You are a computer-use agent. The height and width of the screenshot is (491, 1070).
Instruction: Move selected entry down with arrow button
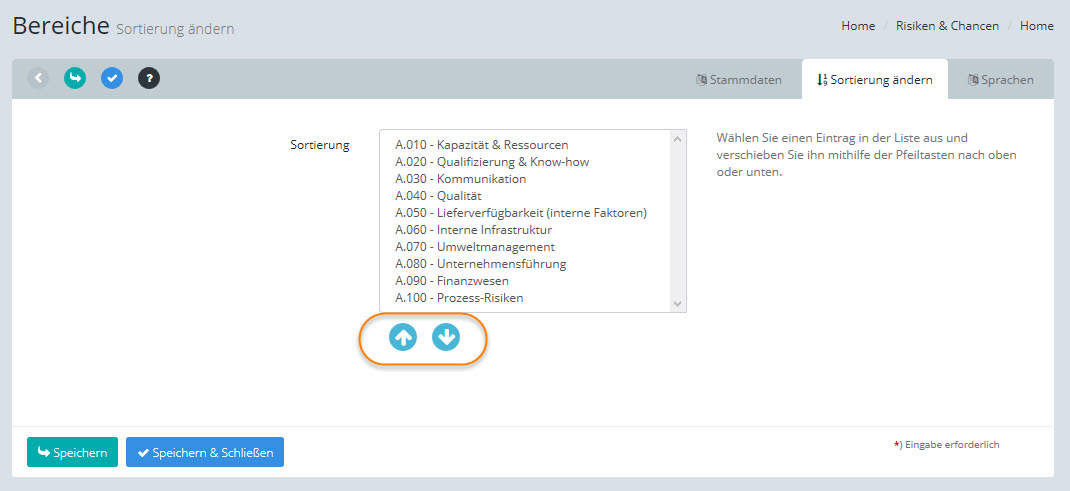pyautogui.click(x=446, y=338)
